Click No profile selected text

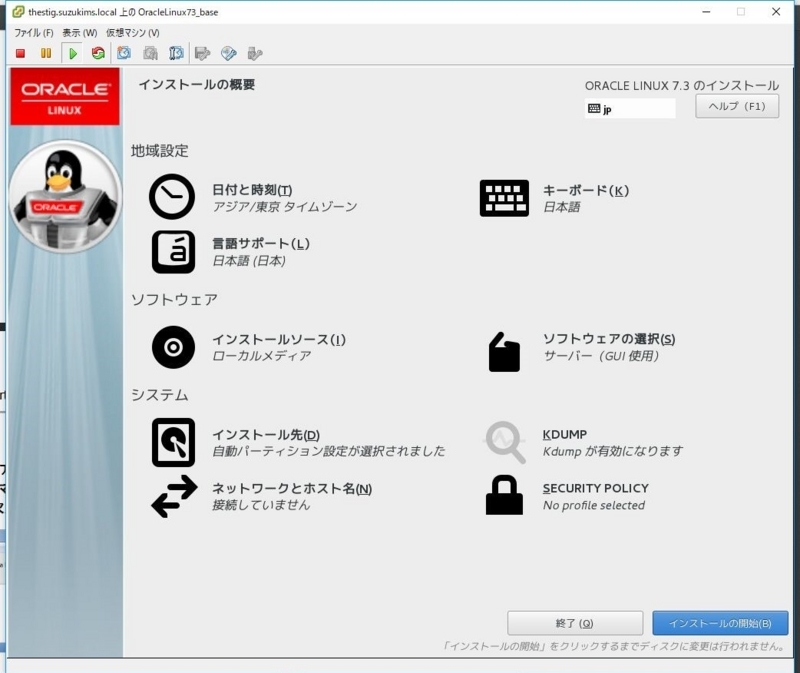pos(594,505)
